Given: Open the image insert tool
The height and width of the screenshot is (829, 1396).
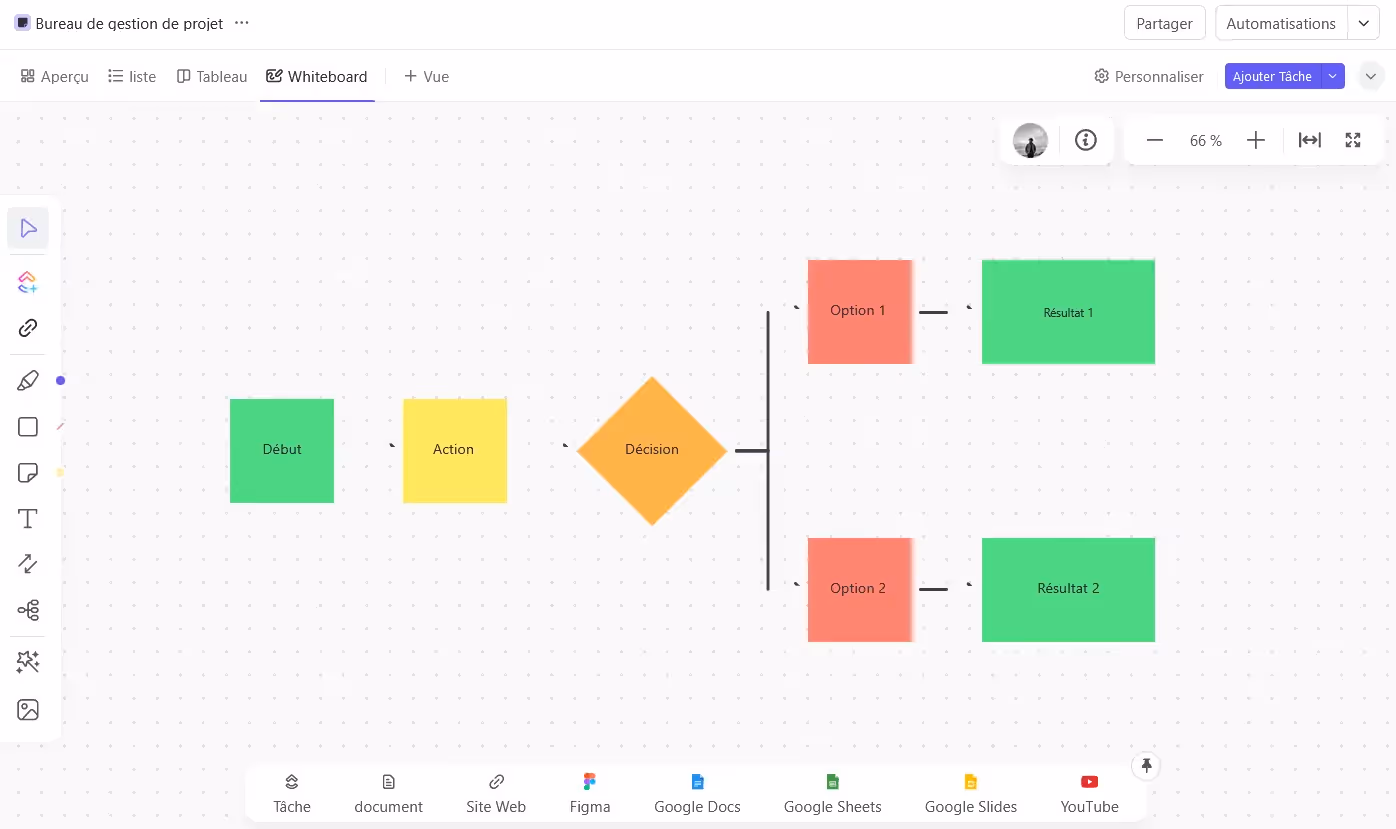Looking at the screenshot, I should click(x=28, y=709).
